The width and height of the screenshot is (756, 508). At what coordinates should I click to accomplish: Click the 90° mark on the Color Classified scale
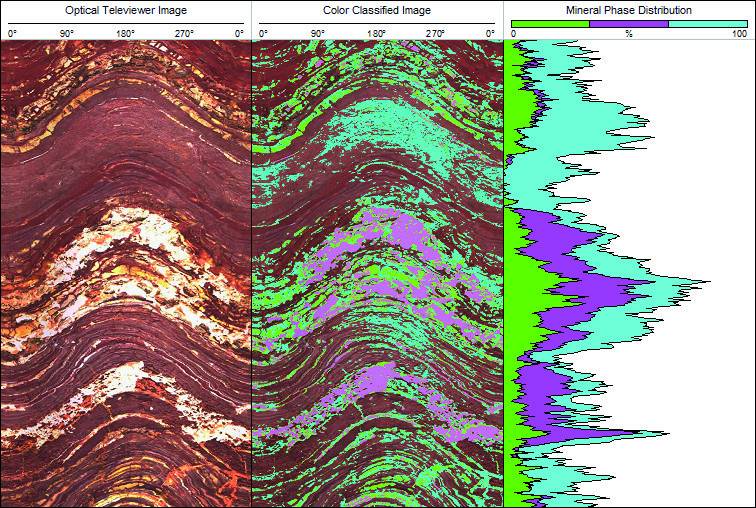[318, 34]
